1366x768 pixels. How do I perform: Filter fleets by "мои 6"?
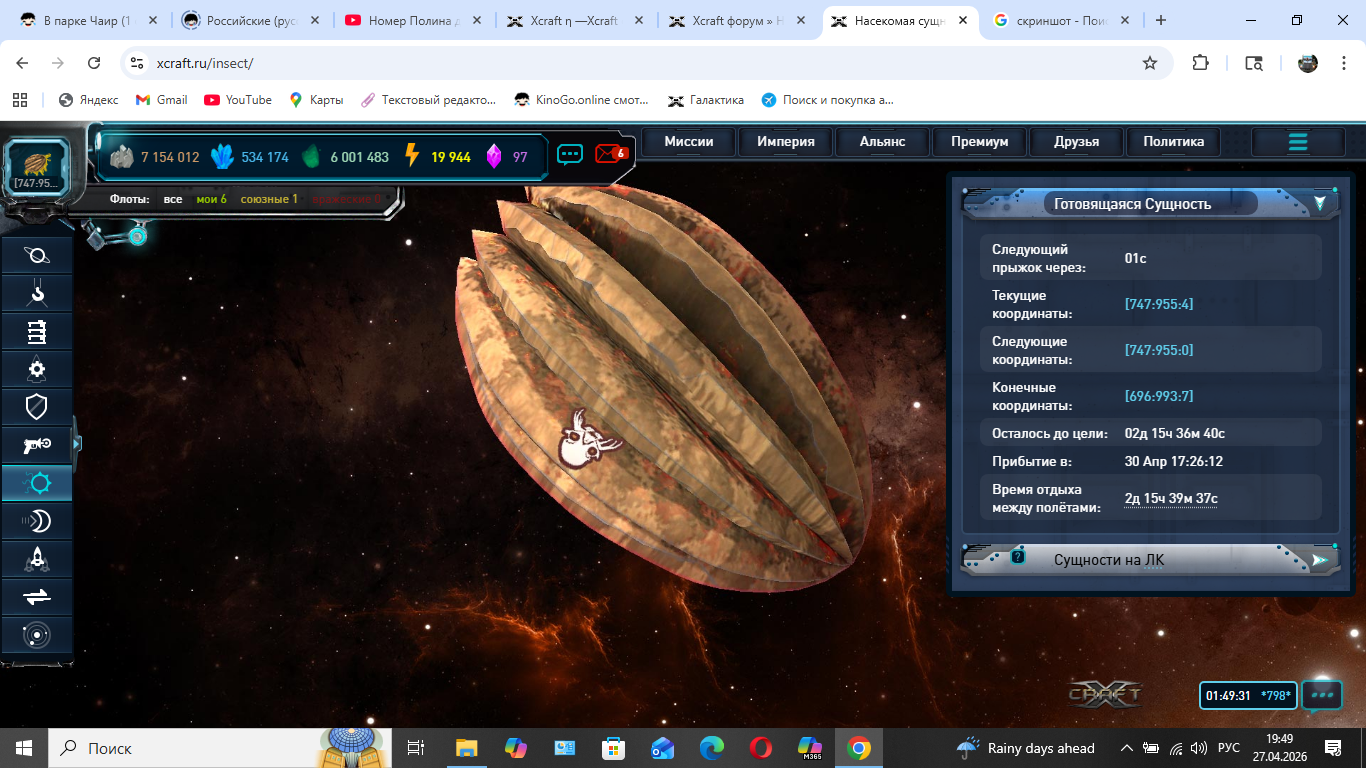(x=211, y=199)
